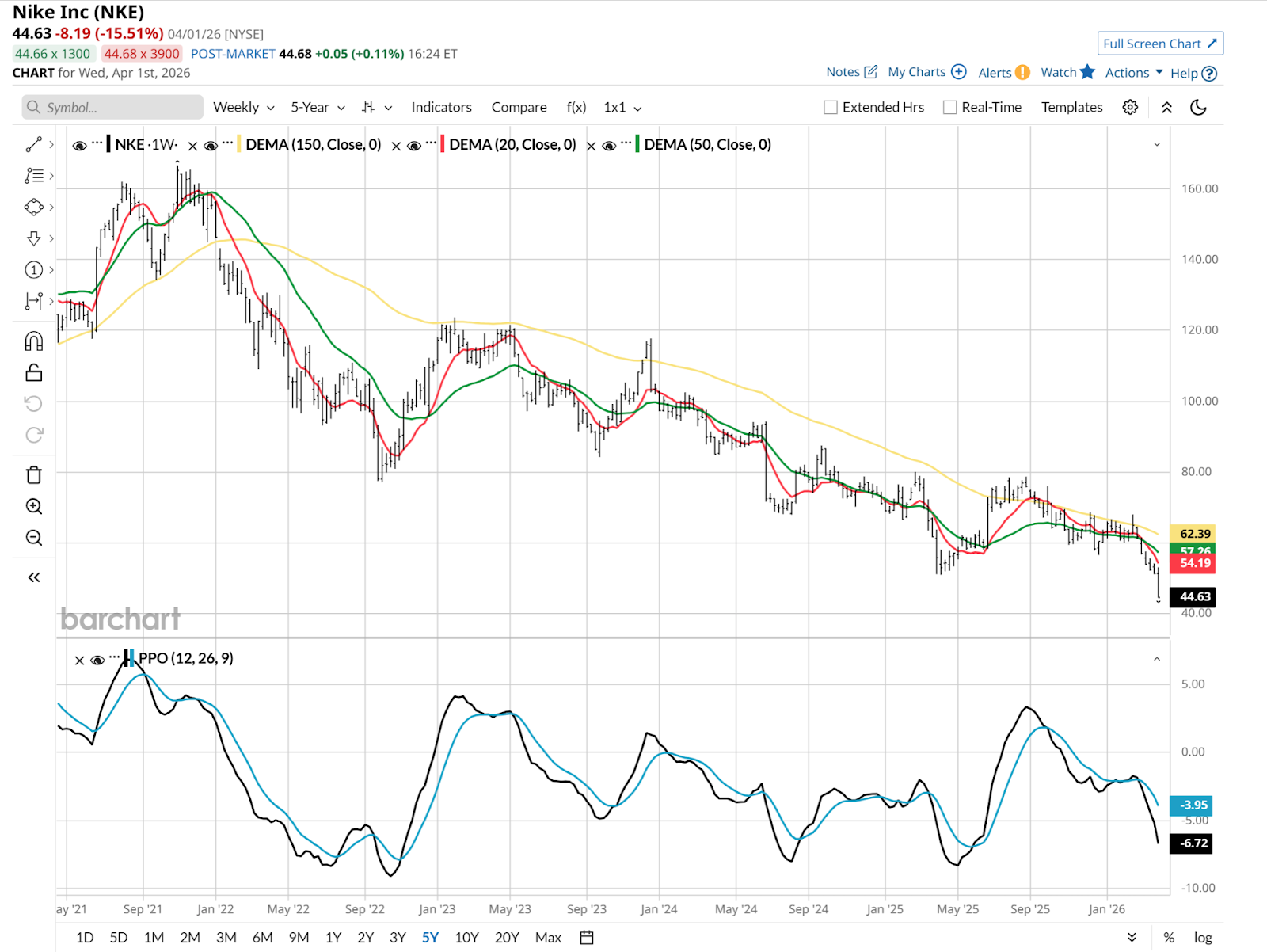Click the lock drawings icon
Viewport: 1267px width, 952px height.
point(33,372)
